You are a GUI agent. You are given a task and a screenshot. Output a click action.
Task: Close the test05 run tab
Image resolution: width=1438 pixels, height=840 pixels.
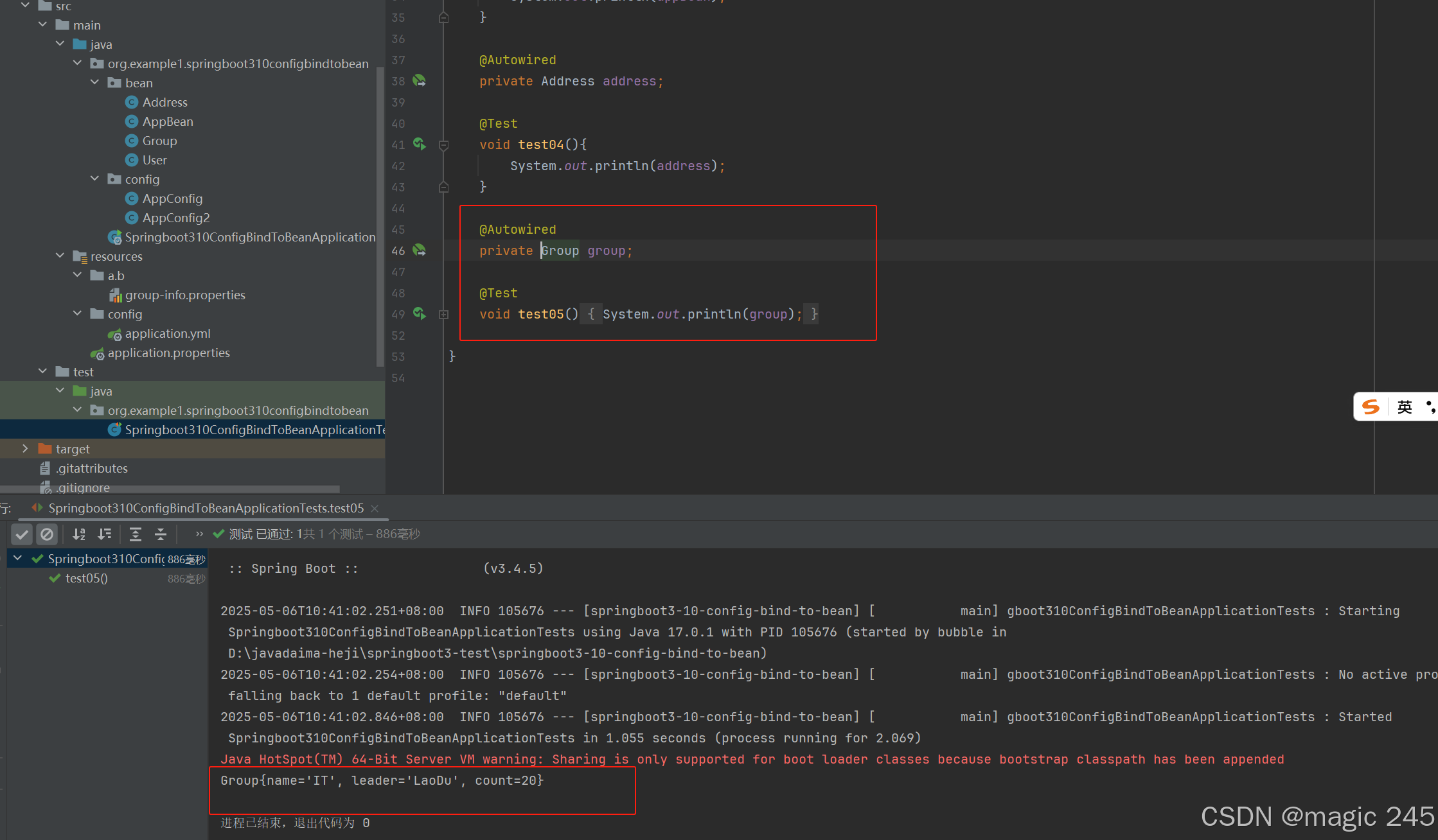tap(375, 509)
